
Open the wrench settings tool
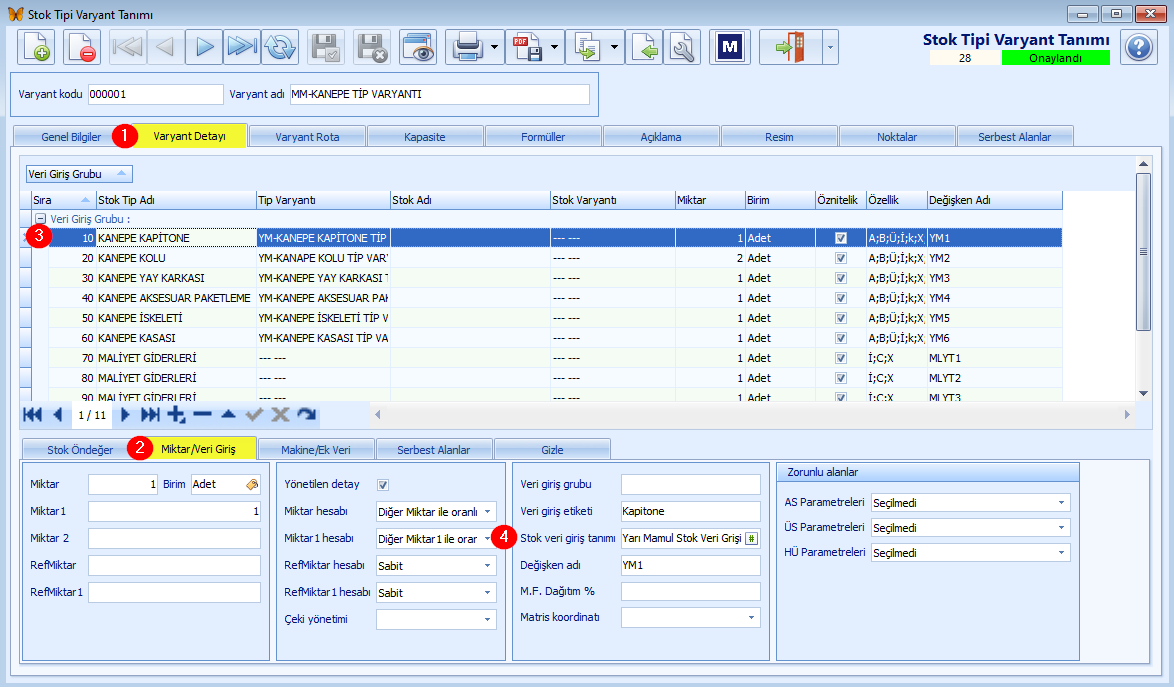[x=682, y=47]
